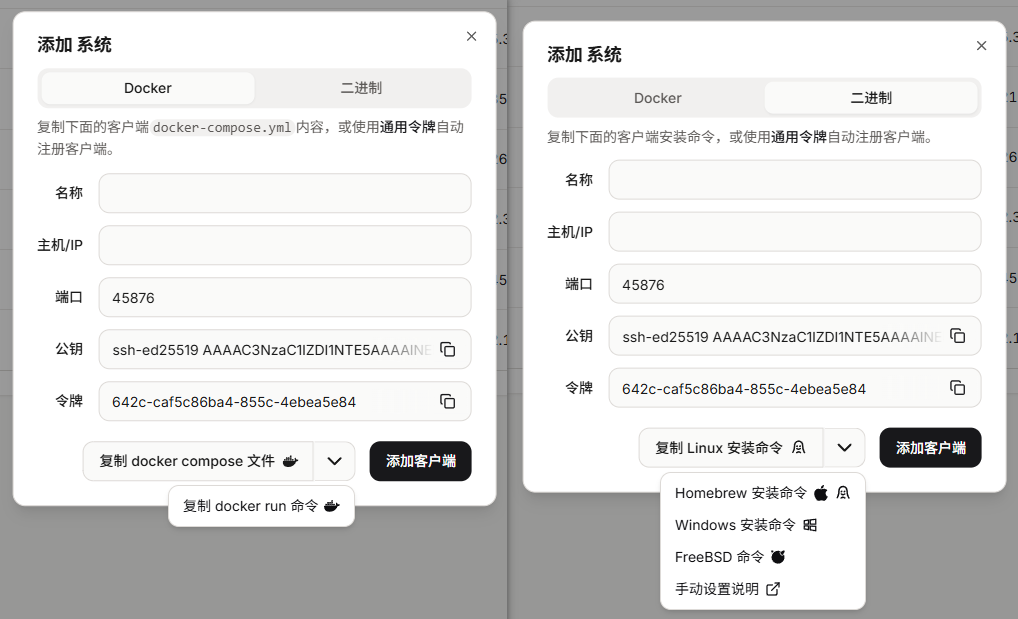
Task: Copy the token in the Docker dialog
Action: [448, 401]
